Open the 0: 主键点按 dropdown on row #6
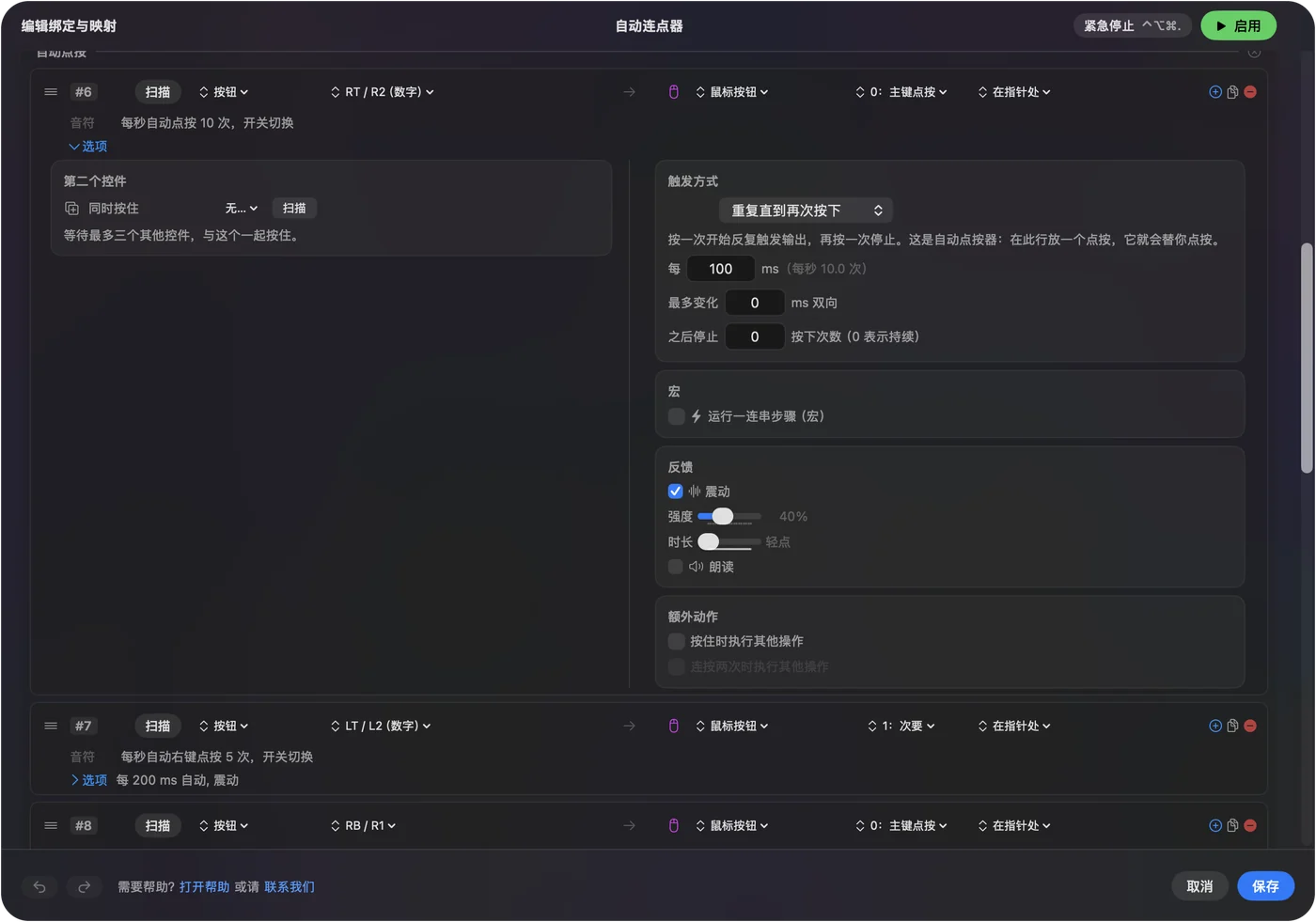 901,92
